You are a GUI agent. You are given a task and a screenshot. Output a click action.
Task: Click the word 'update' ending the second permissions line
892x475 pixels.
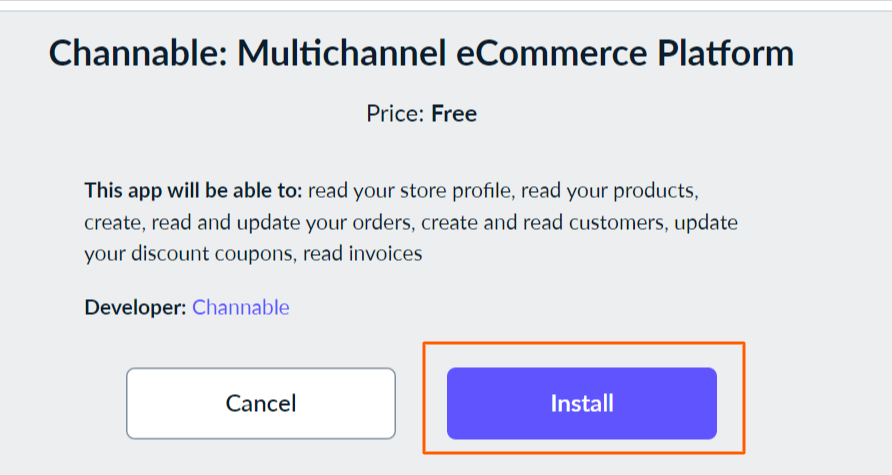pos(705,222)
